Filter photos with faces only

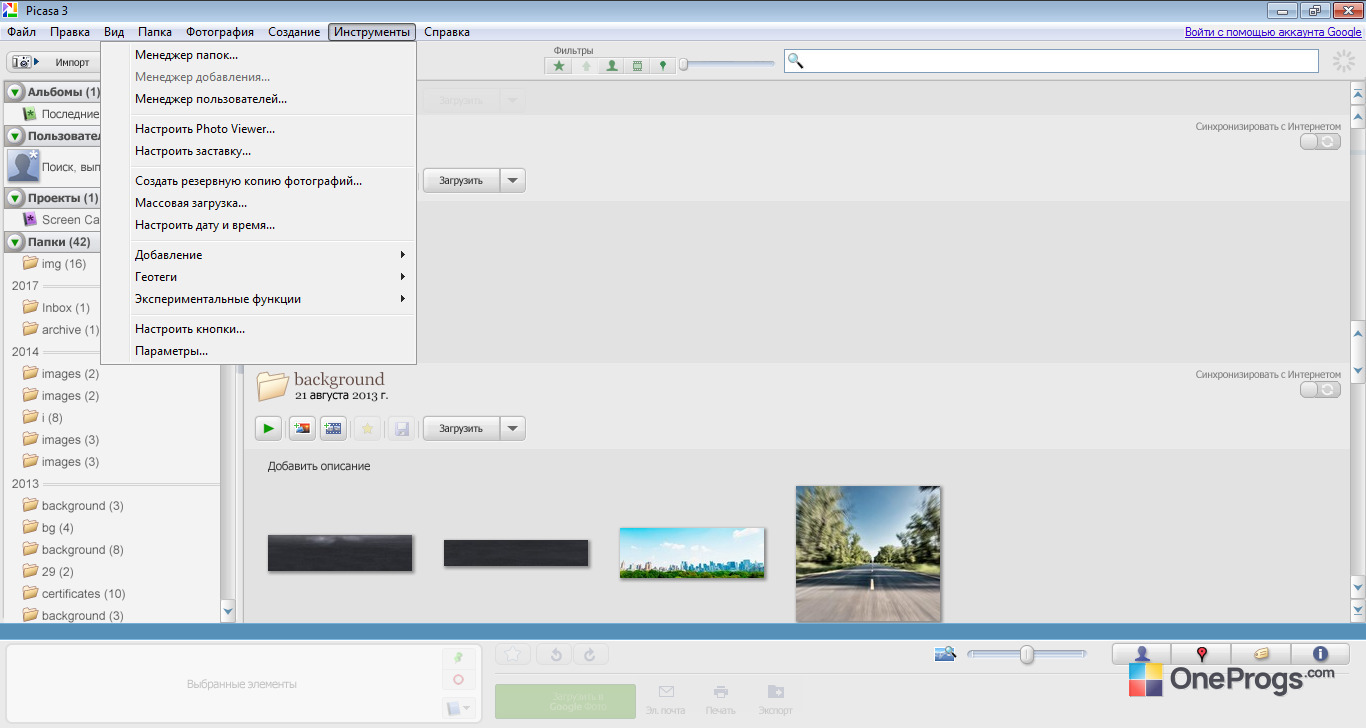pos(611,66)
